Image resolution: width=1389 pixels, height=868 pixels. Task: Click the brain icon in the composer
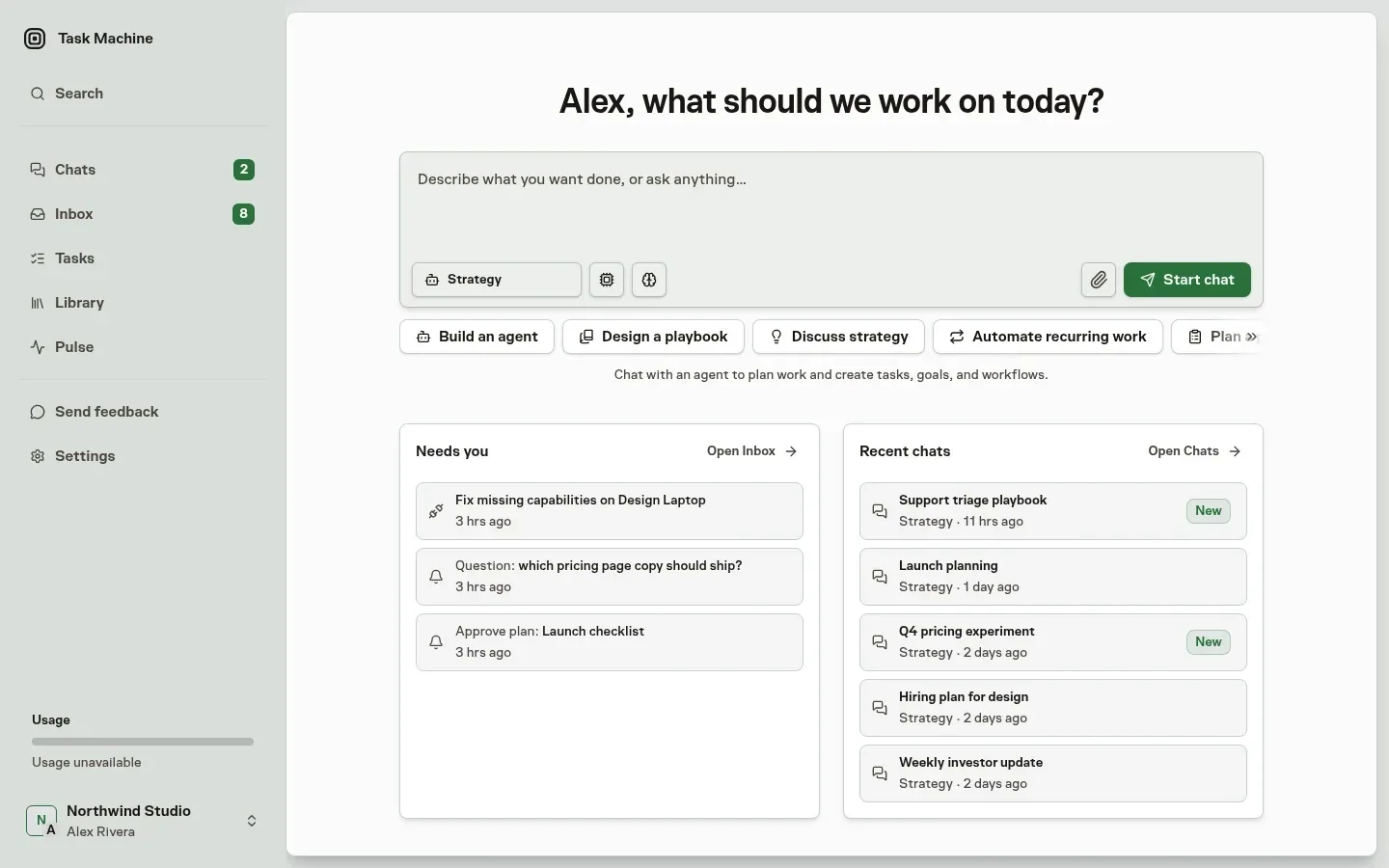point(649,280)
